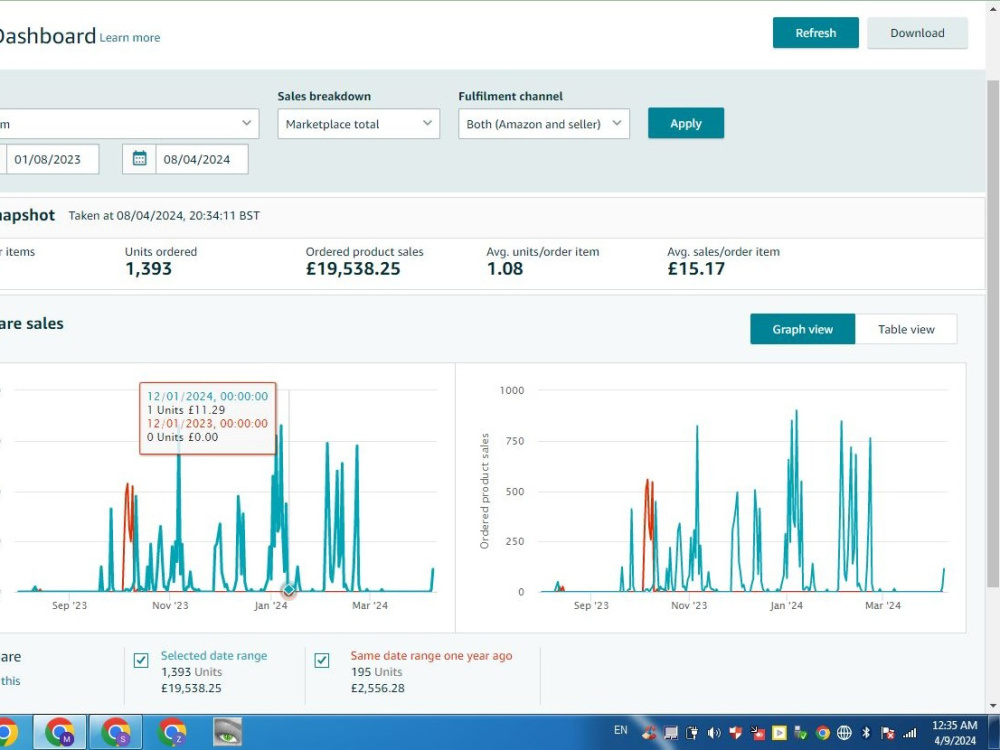Click the page vertical scrollbar
The width and height of the screenshot is (1000, 750).
coord(993,332)
